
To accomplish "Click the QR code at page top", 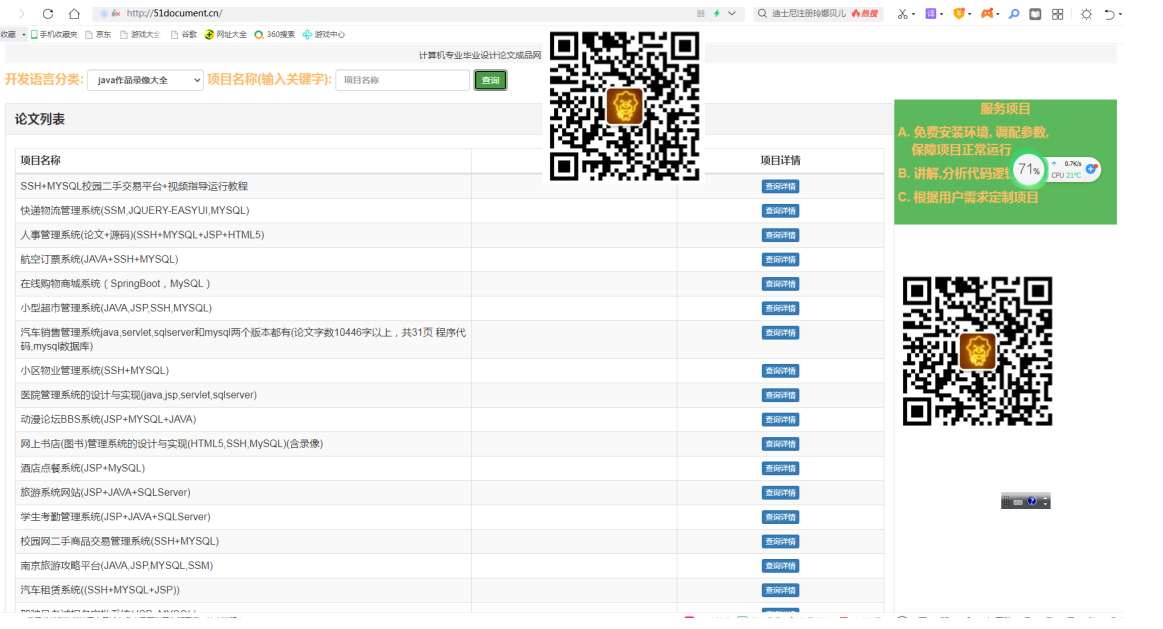I will (x=625, y=106).
